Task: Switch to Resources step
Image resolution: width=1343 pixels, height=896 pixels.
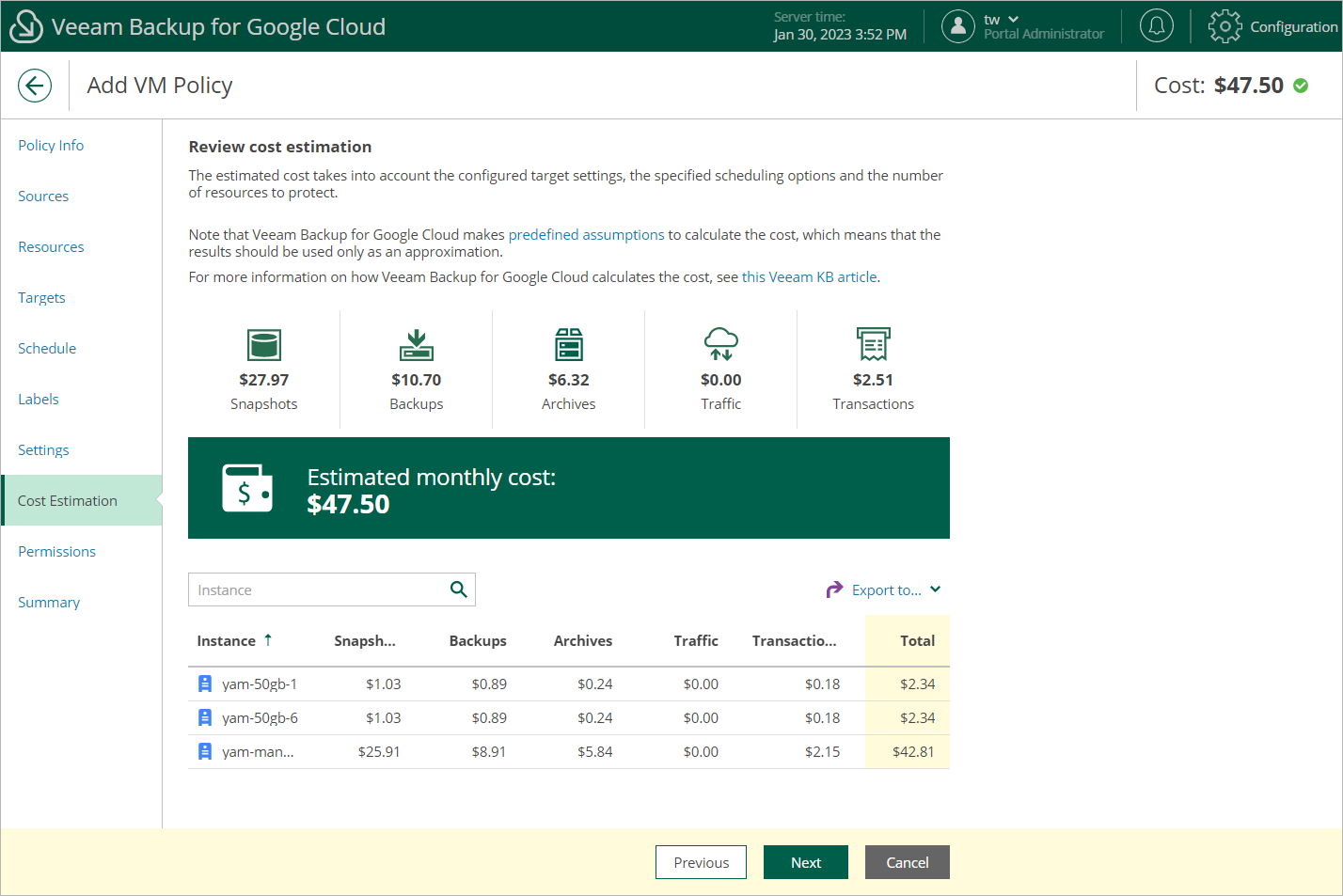Action: tap(51, 246)
